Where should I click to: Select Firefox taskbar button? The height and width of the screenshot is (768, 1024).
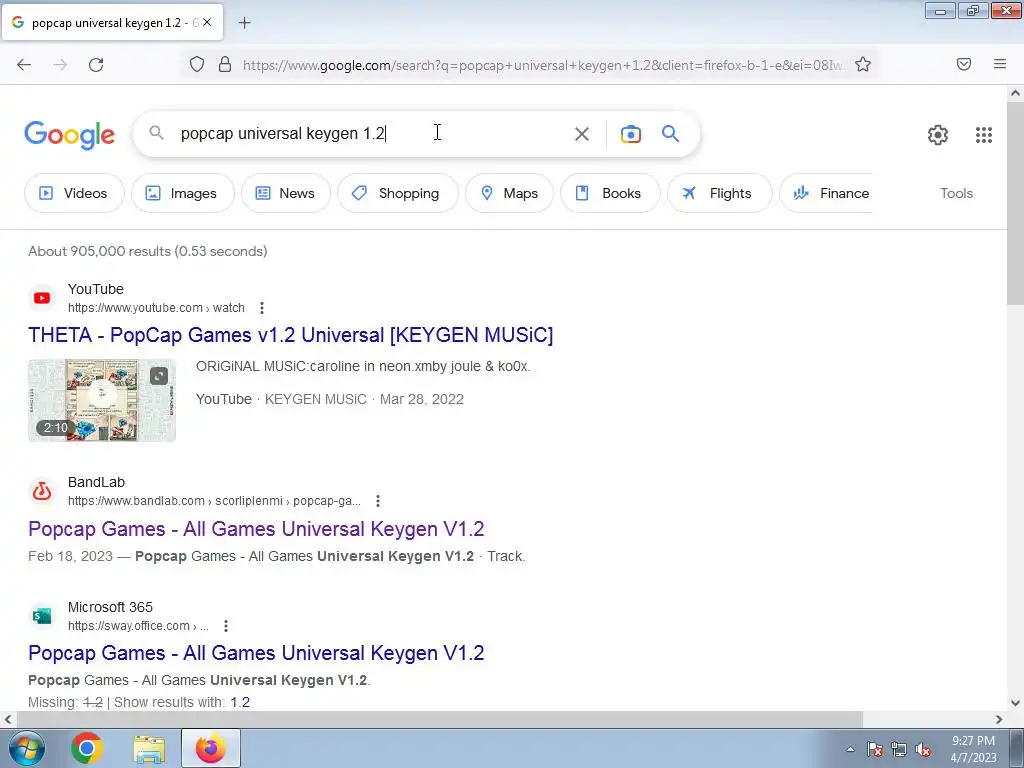tap(211, 748)
